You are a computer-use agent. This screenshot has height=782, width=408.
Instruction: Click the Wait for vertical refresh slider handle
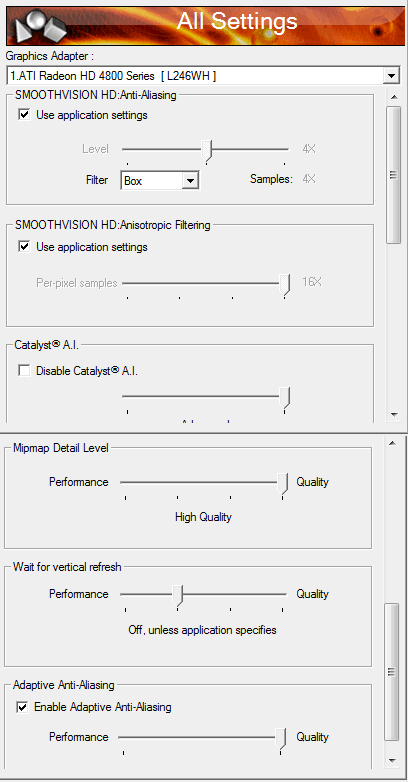click(178, 596)
